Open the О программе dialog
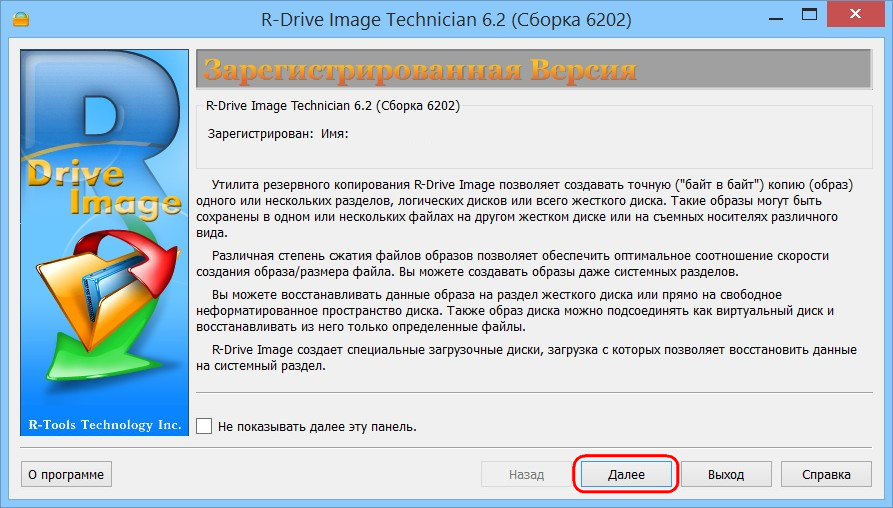Screen dimensions: 893x508 click(x=66, y=474)
